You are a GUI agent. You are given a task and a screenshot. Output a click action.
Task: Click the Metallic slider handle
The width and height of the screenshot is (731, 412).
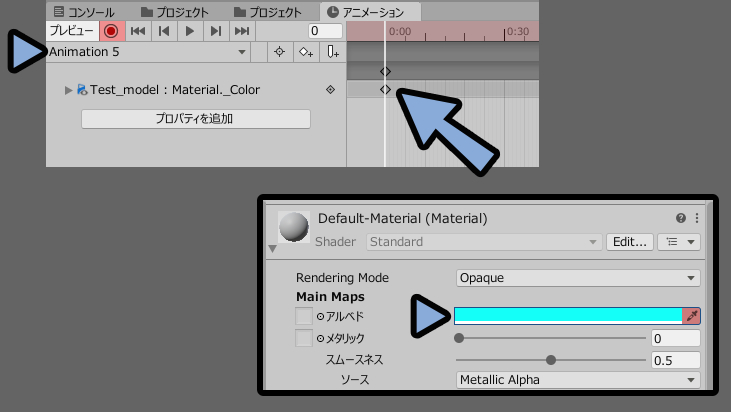pyautogui.click(x=459, y=338)
